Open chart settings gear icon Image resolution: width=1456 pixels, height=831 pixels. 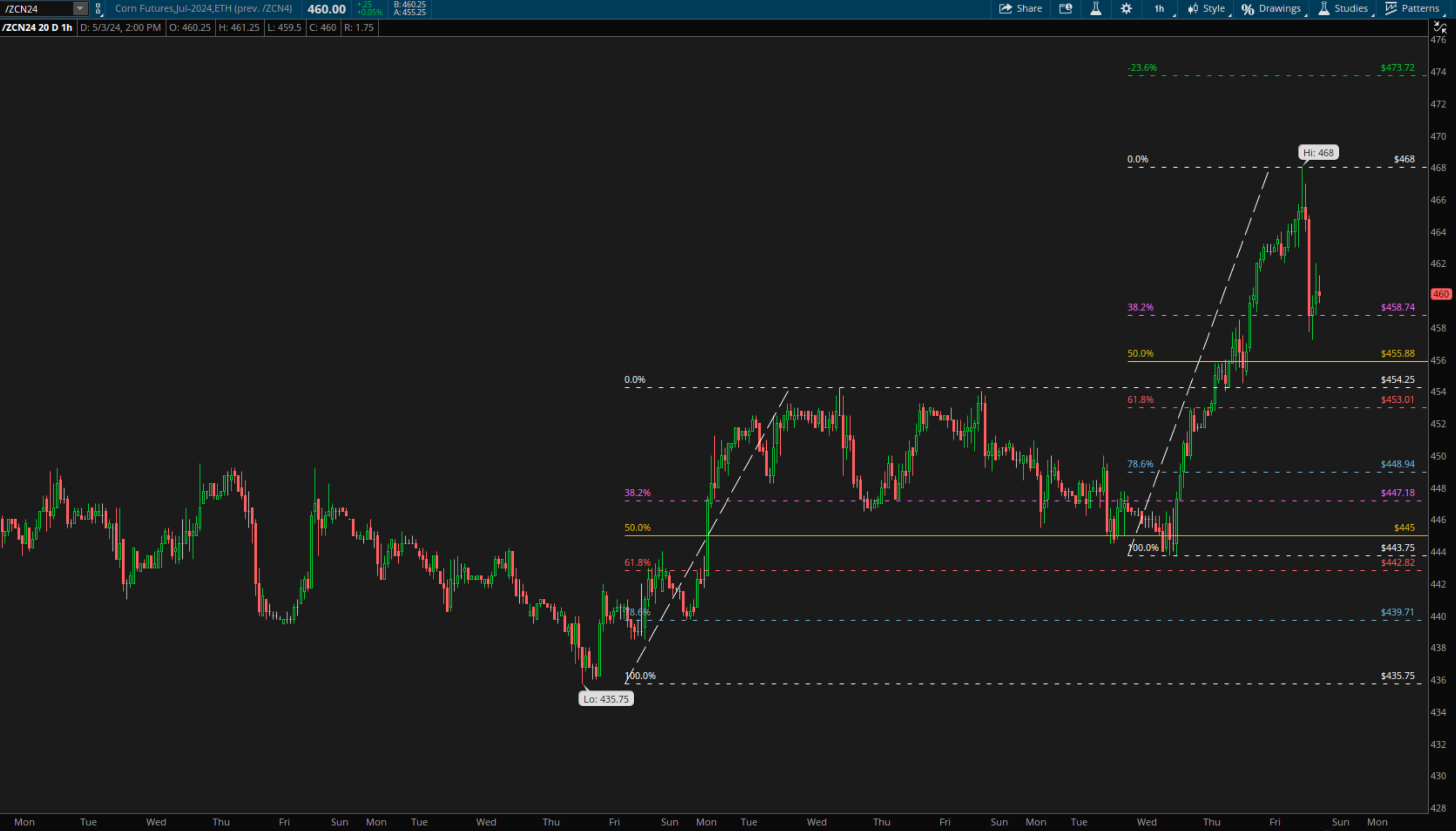point(1126,9)
